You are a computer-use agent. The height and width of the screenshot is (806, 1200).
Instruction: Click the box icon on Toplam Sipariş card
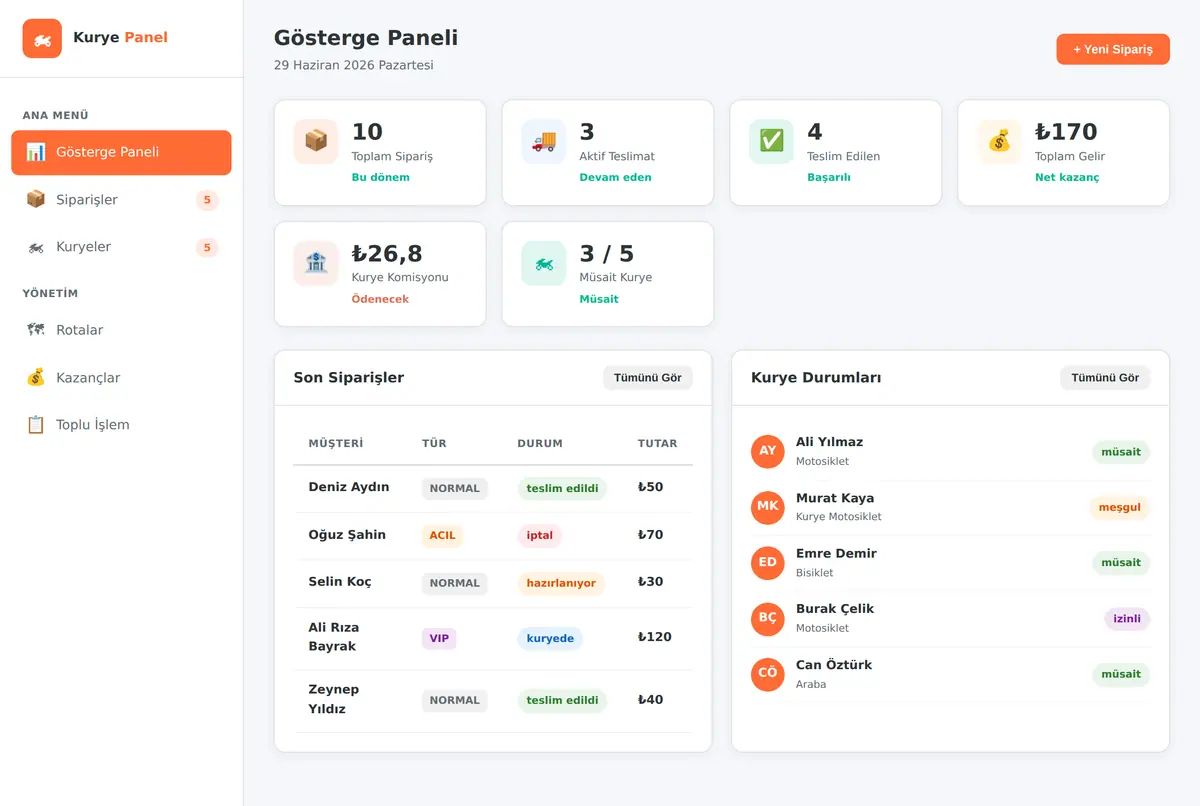pos(316,142)
